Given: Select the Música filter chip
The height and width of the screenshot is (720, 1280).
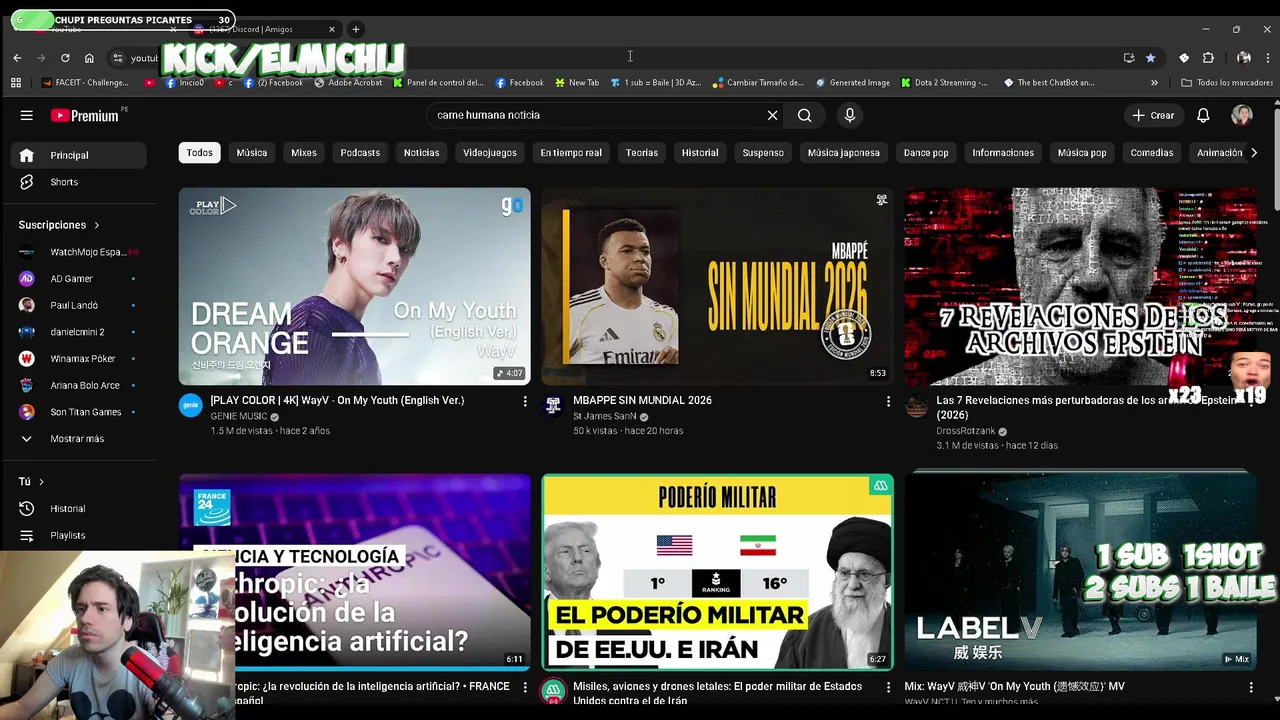Looking at the screenshot, I should 252,153.
